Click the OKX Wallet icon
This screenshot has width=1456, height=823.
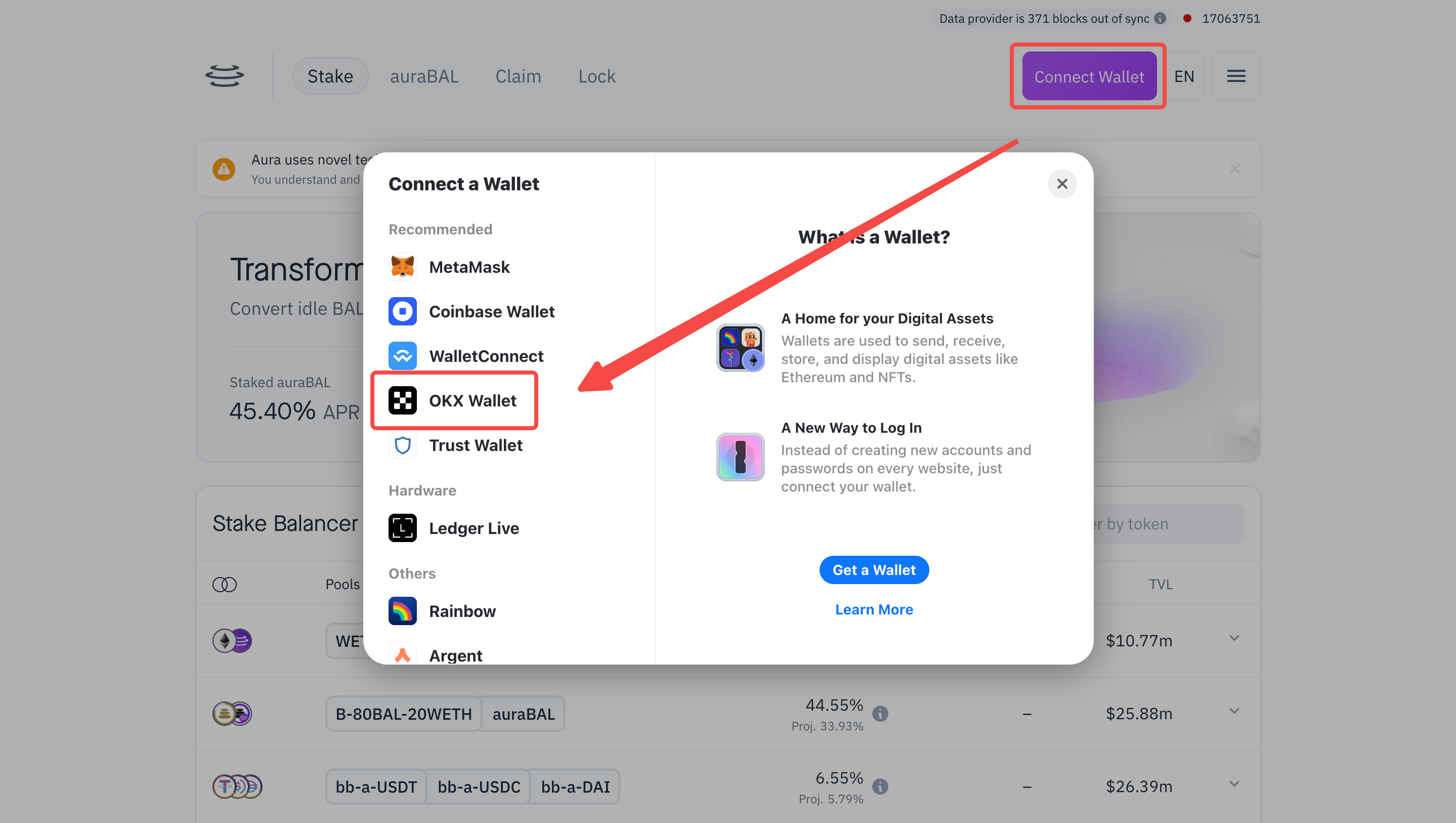click(x=403, y=400)
